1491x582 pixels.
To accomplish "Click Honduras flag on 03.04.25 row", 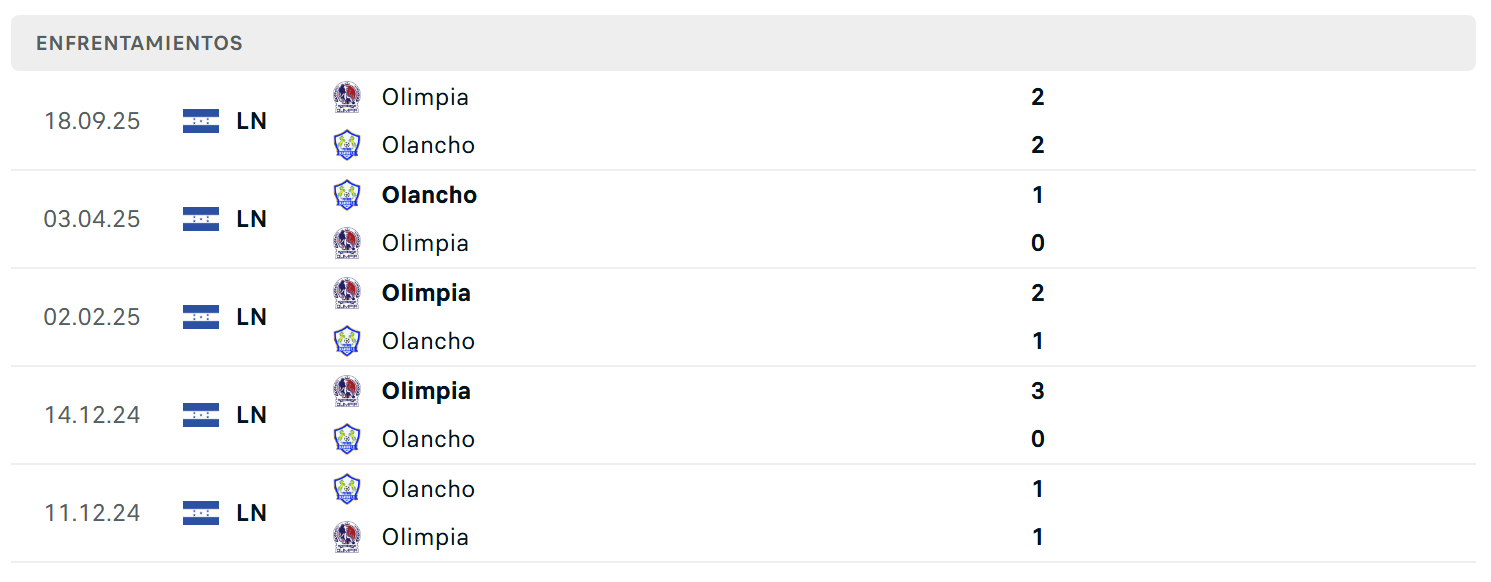I will [x=201, y=219].
